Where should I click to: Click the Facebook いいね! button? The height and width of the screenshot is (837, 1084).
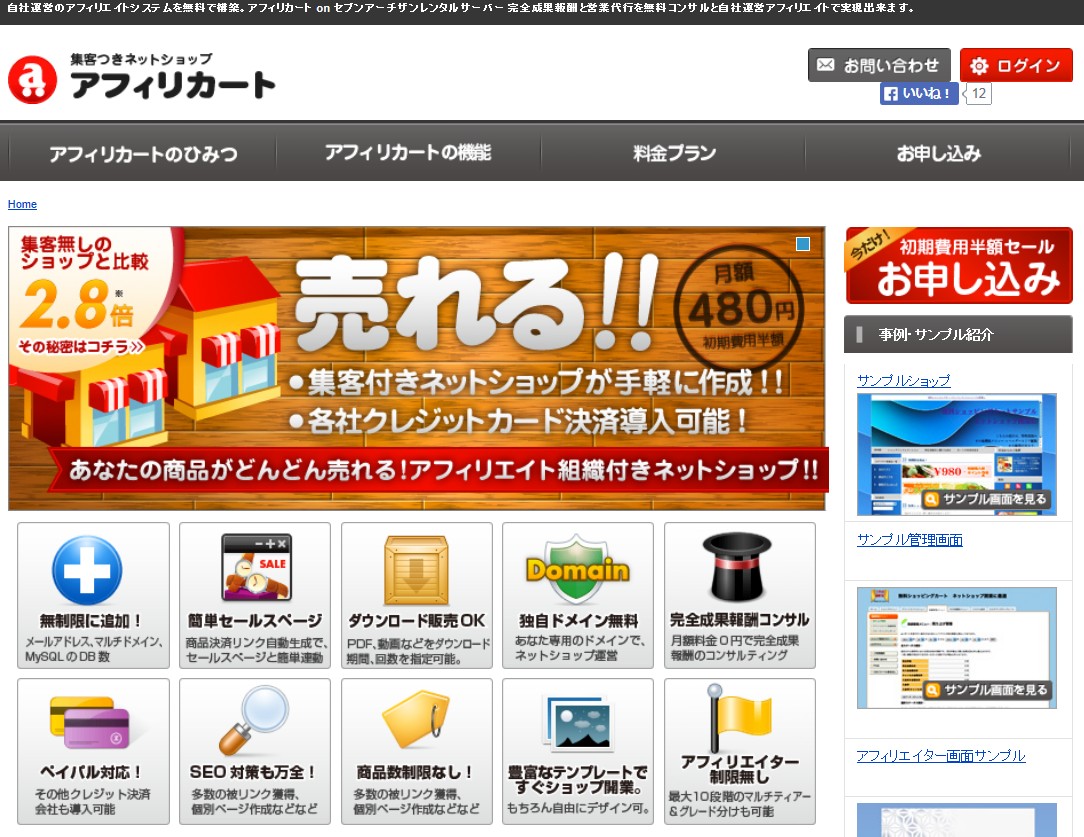(919, 94)
